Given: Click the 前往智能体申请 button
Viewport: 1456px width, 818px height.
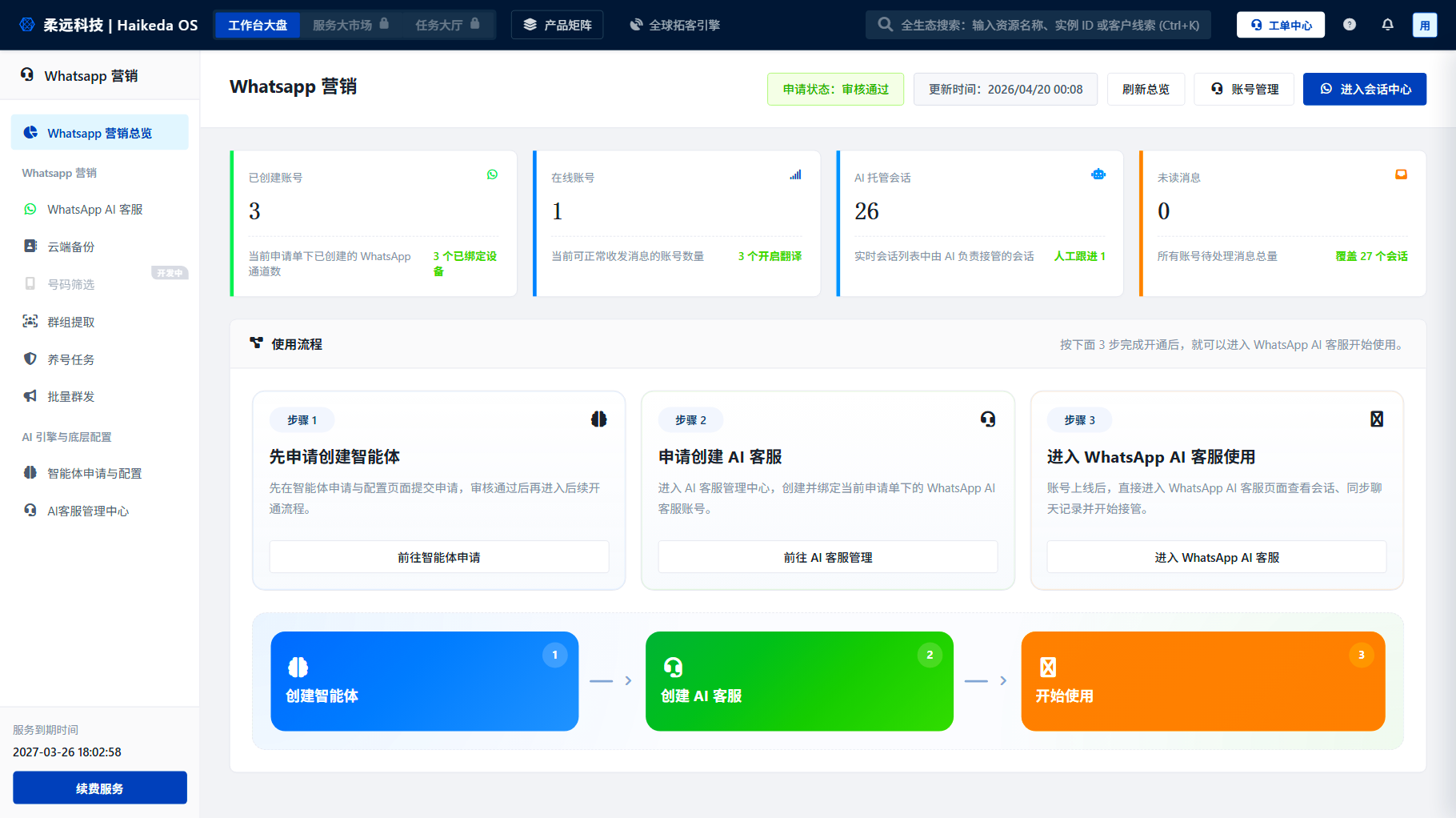Looking at the screenshot, I should 439,557.
